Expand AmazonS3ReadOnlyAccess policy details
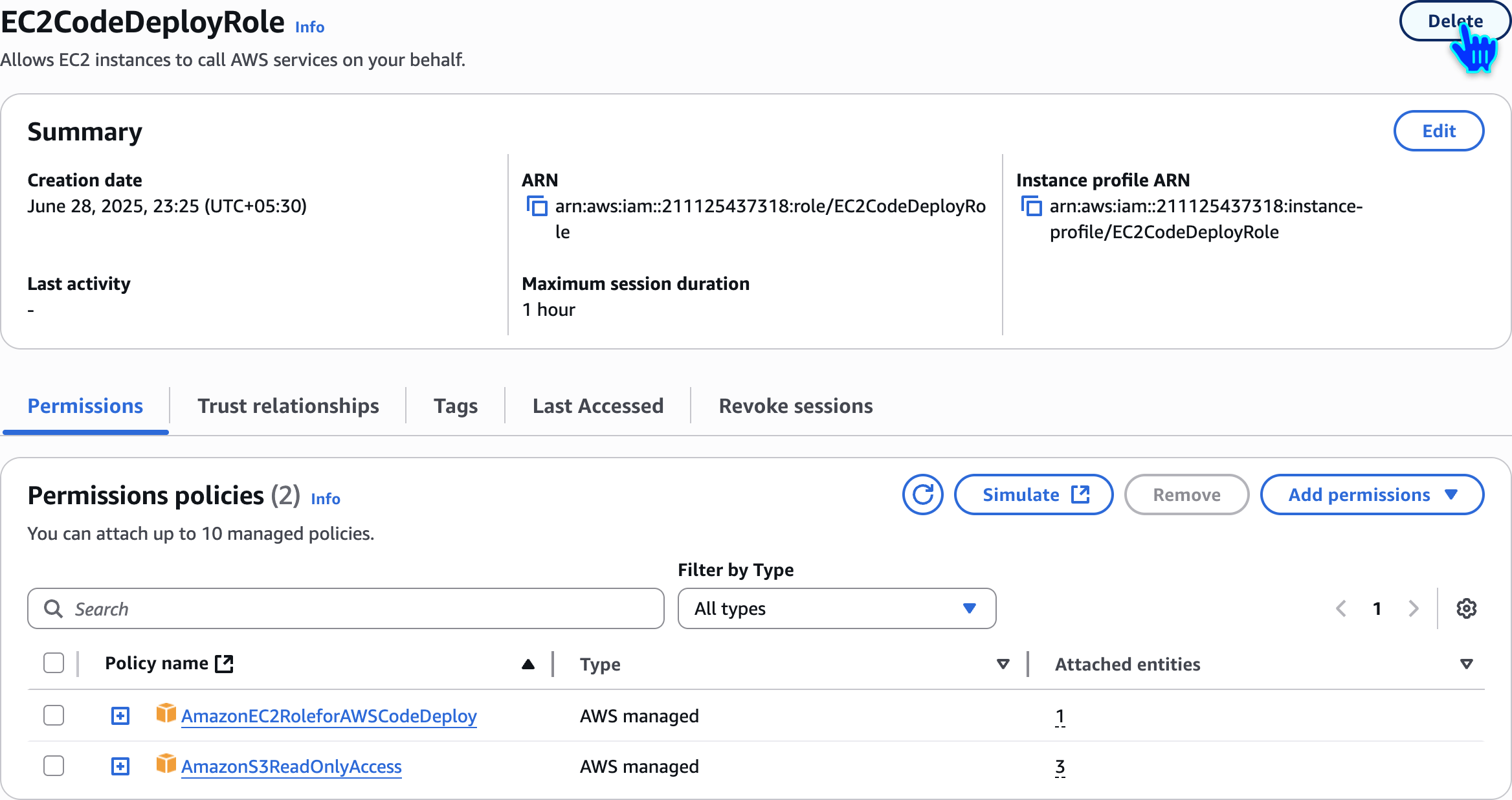This screenshot has width=1512, height=800. tap(120, 766)
